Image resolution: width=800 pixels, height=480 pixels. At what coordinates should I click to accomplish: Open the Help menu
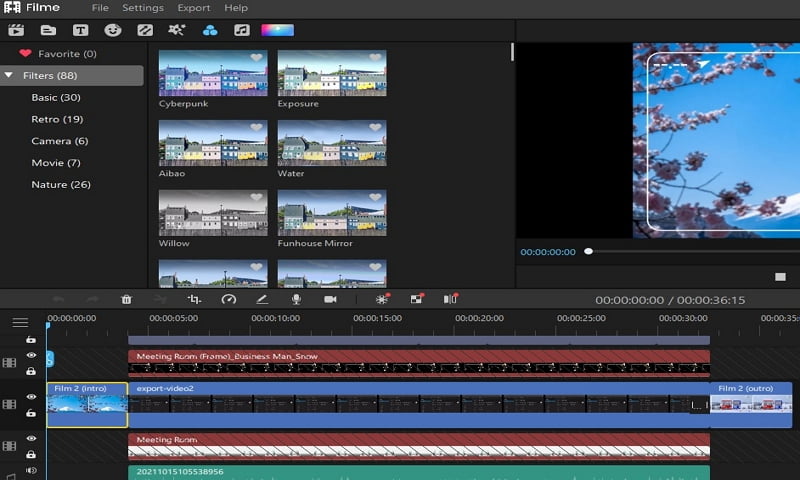click(x=236, y=8)
